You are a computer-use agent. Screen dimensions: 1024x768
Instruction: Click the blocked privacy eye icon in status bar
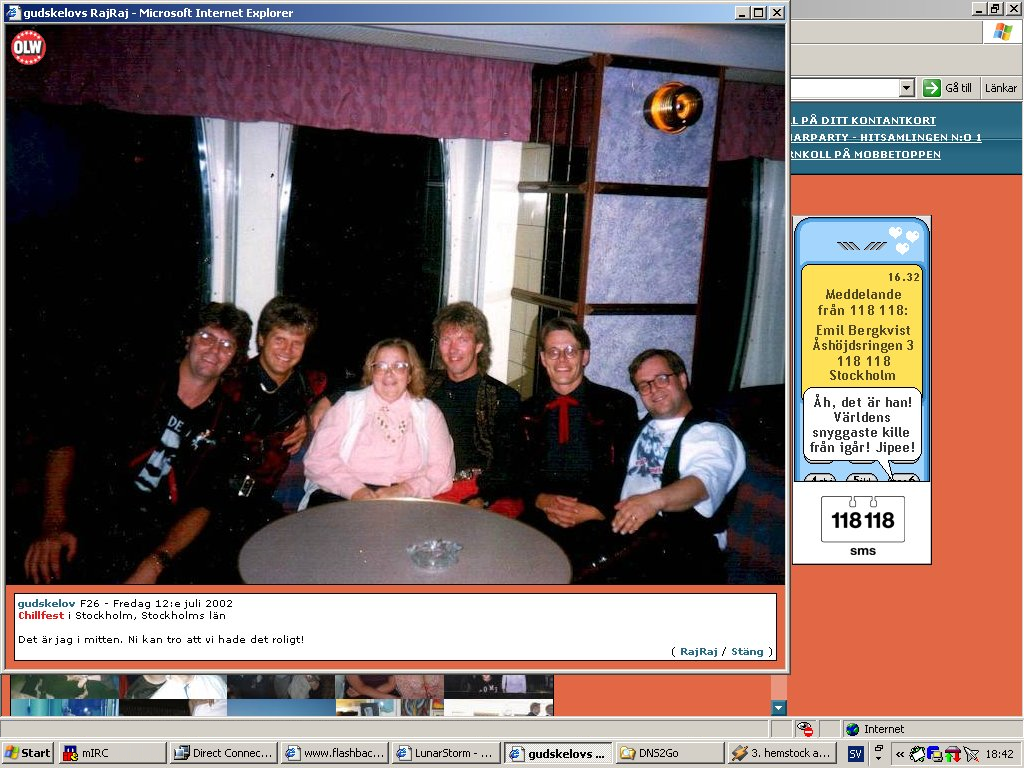[805, 729]
